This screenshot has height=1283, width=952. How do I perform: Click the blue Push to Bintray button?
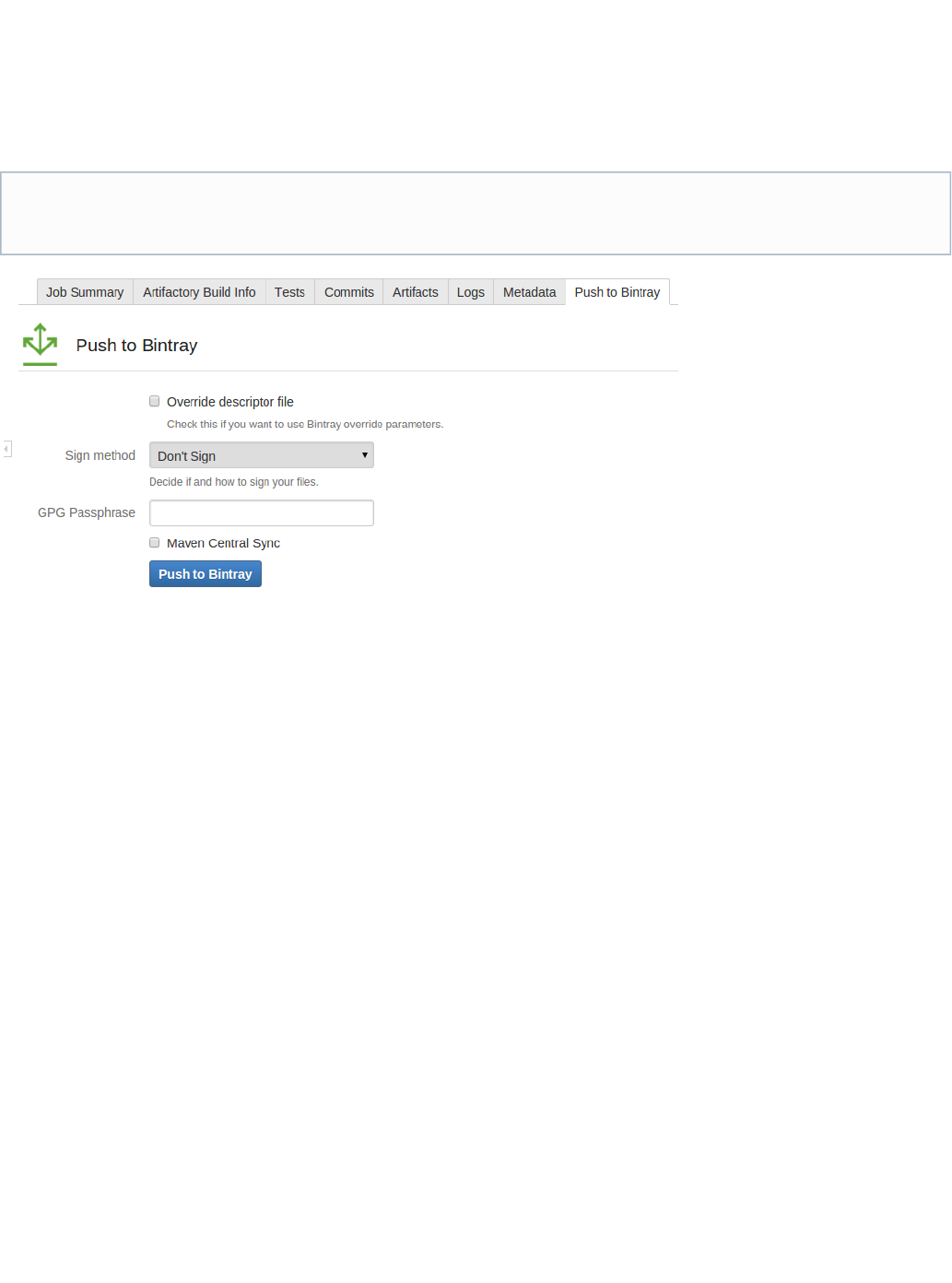[x=206, y=574]
